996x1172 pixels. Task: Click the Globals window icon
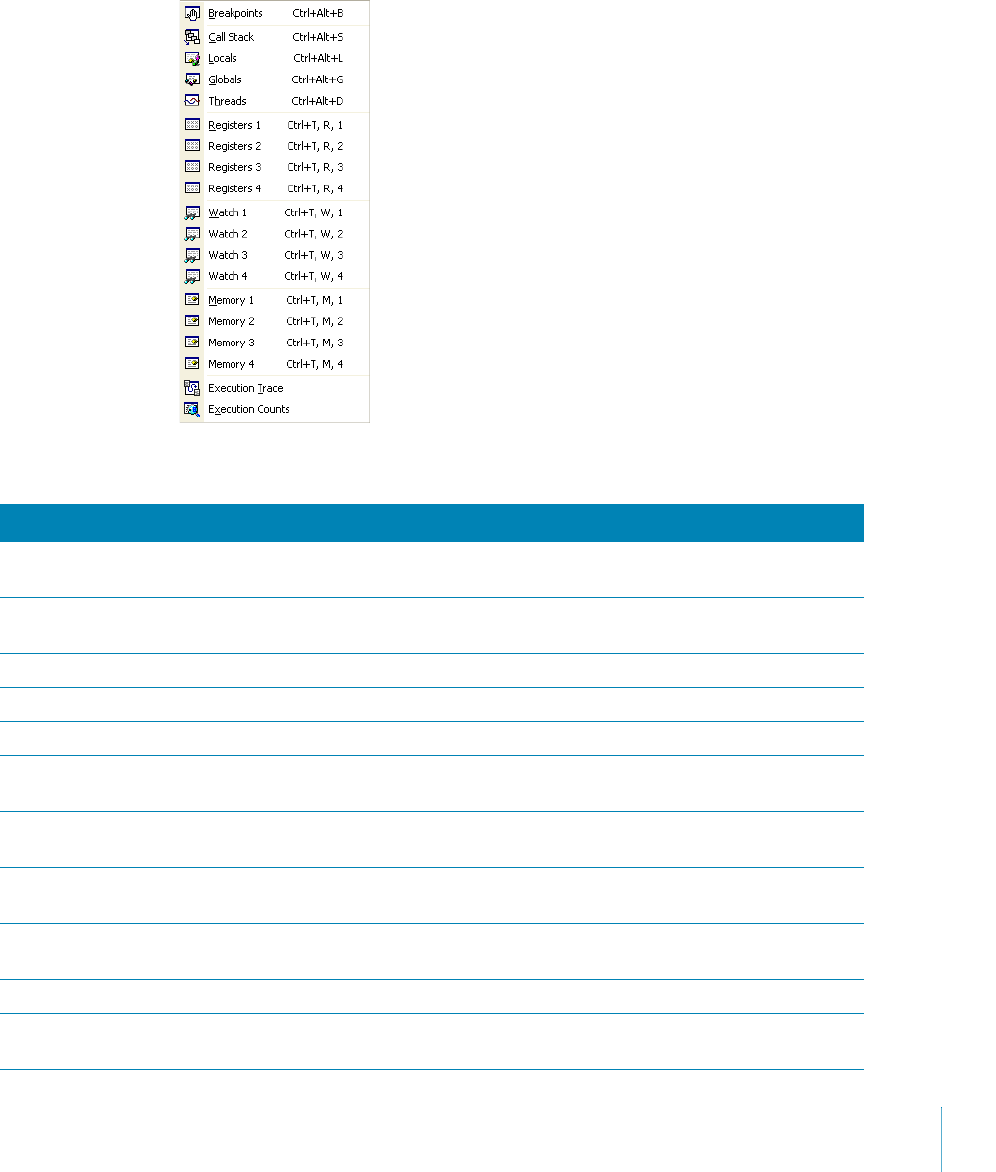coord(192,79)
